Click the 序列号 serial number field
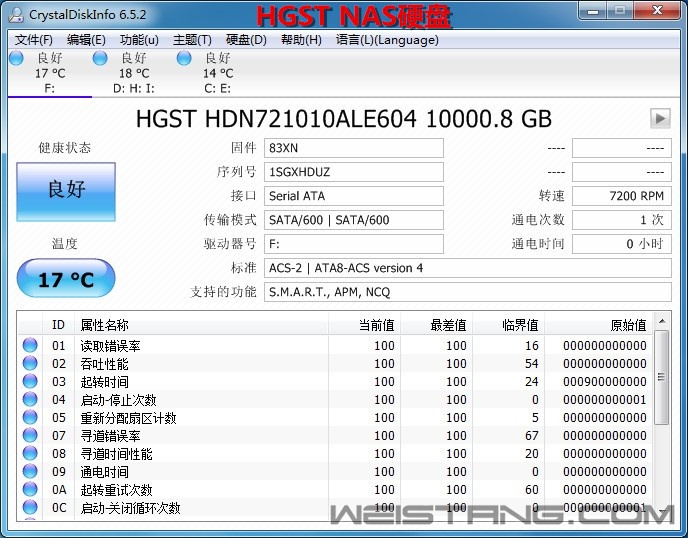The image size is (688, 538). pos(353,172)
